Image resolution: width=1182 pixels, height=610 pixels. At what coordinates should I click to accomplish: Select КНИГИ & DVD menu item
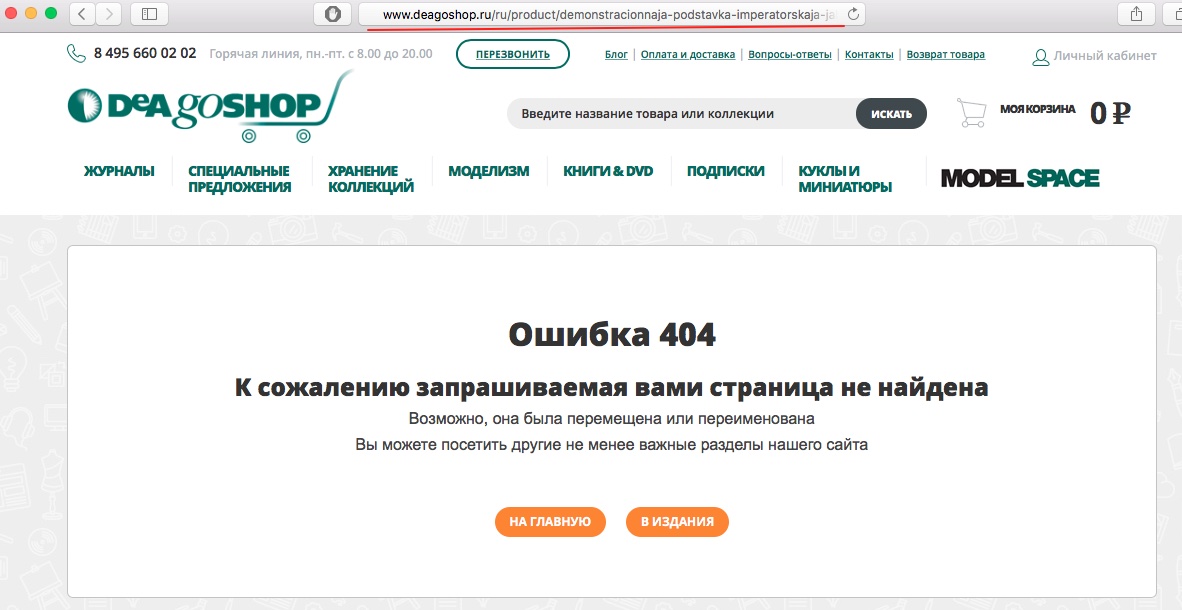(608, 171)
